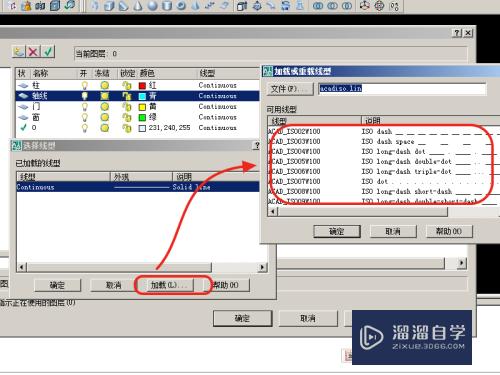
Task: Click the Subtract boolean icon
Action: click(x=332, y=5)
